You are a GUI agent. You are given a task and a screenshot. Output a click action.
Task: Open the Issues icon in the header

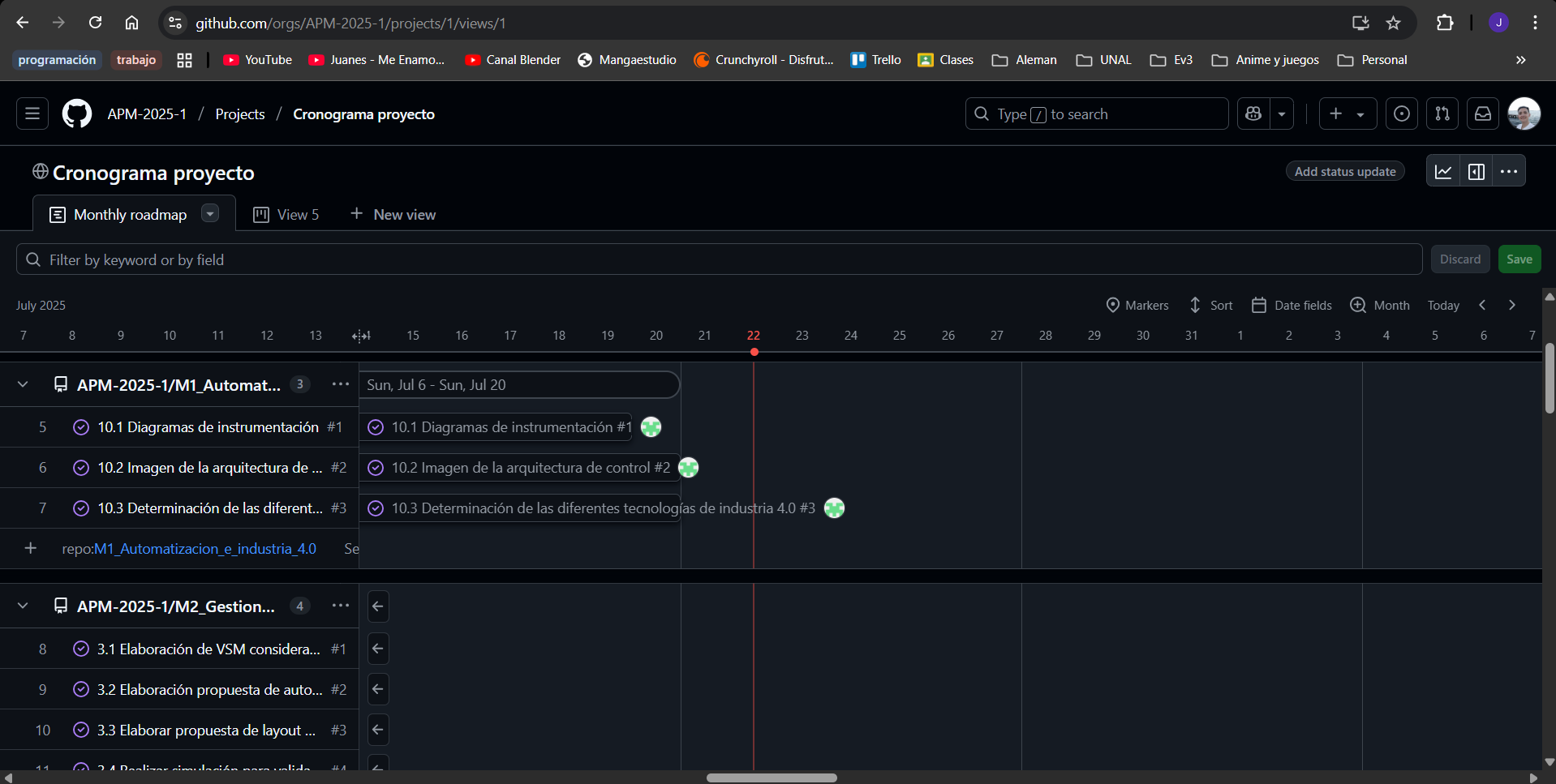1402,114
